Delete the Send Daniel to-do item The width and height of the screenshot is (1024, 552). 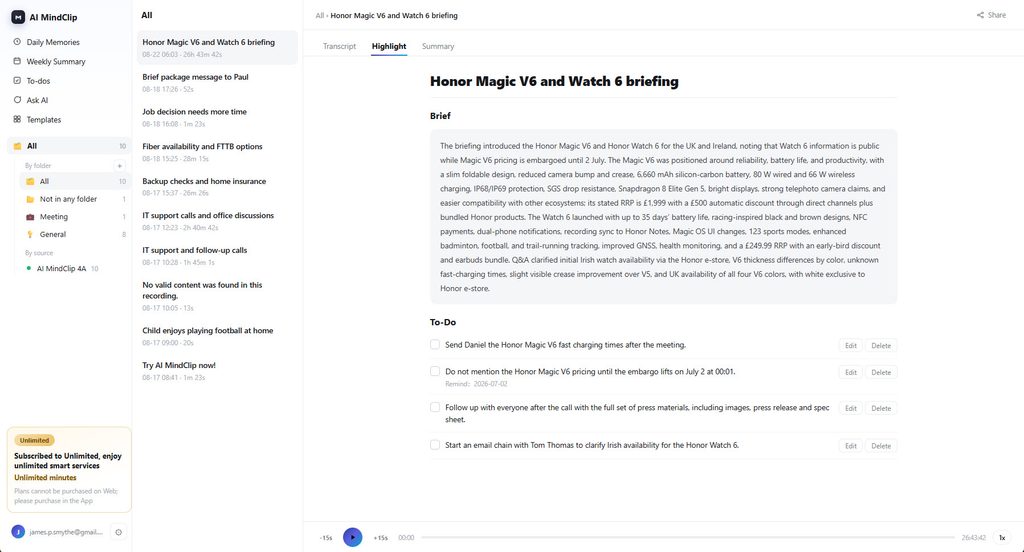pyautogui.click(x=880, y=346)
